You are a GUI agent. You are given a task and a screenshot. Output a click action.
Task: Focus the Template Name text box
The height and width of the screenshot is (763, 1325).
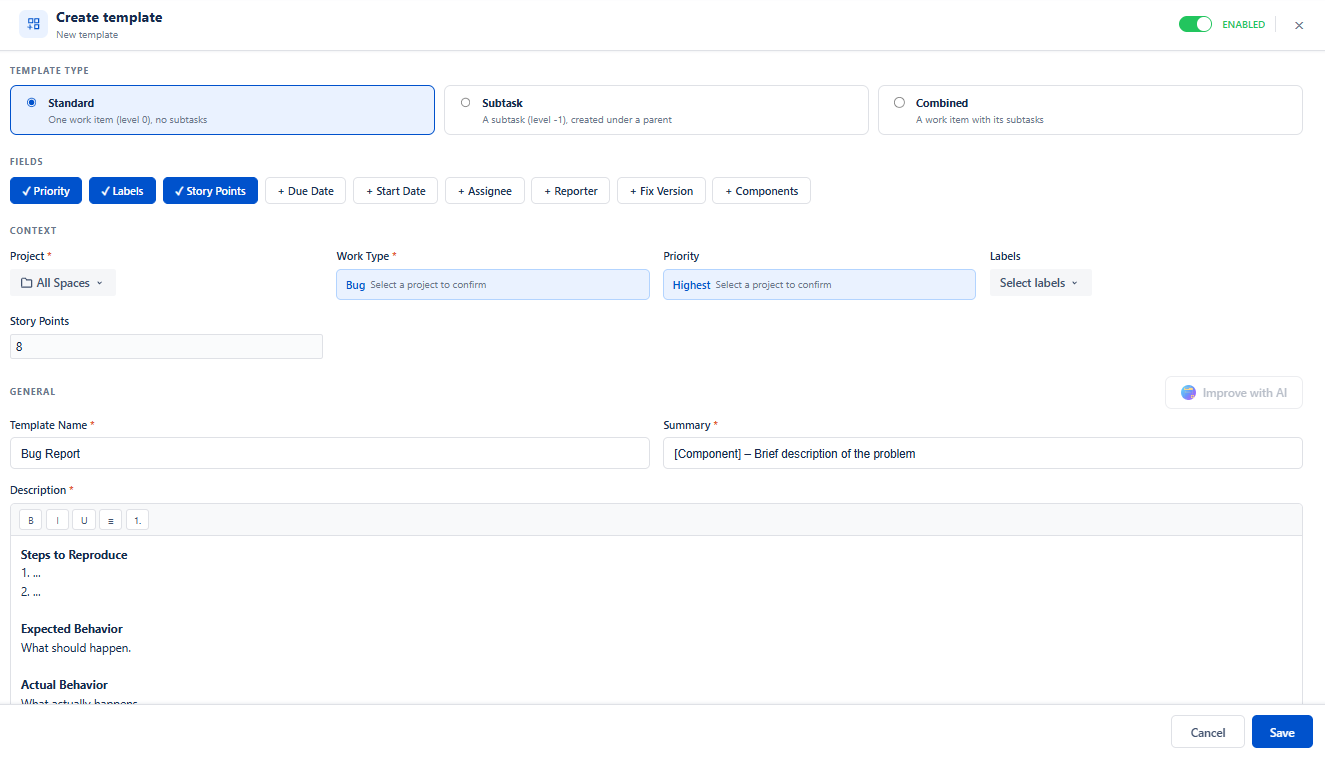tap(330, 453)
